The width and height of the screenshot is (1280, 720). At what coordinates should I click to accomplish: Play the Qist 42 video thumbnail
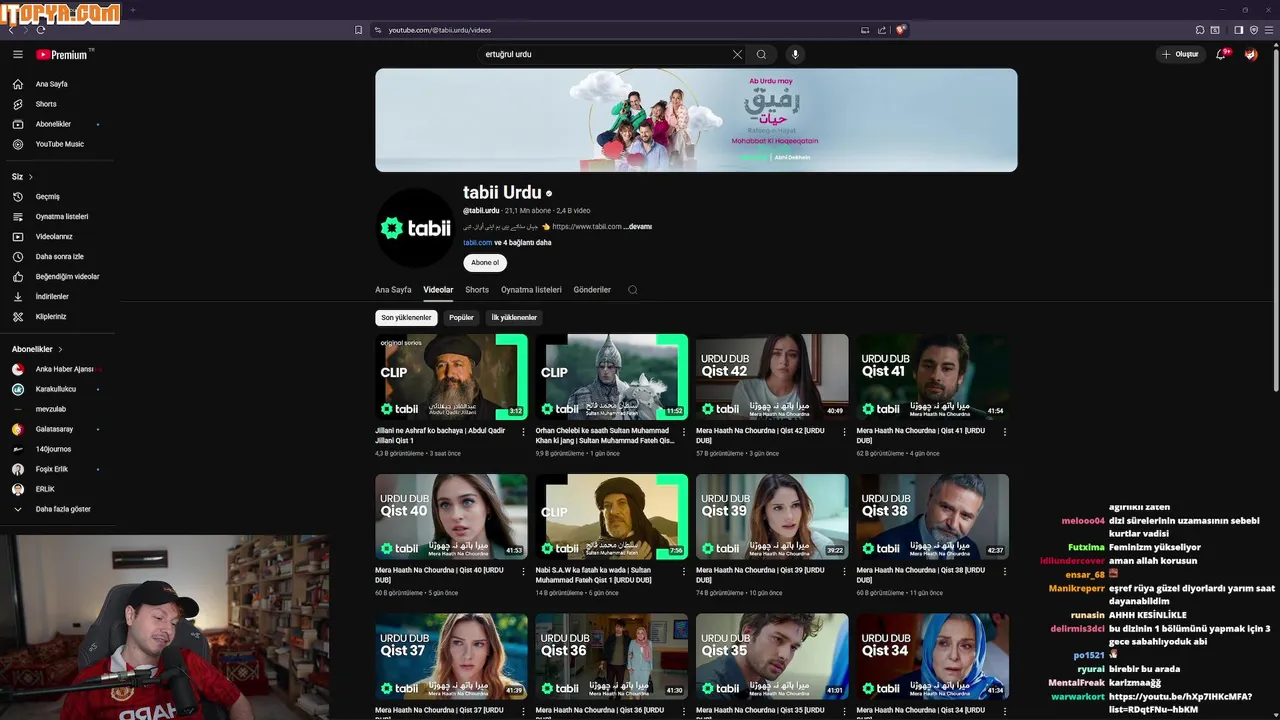(772, 377)
